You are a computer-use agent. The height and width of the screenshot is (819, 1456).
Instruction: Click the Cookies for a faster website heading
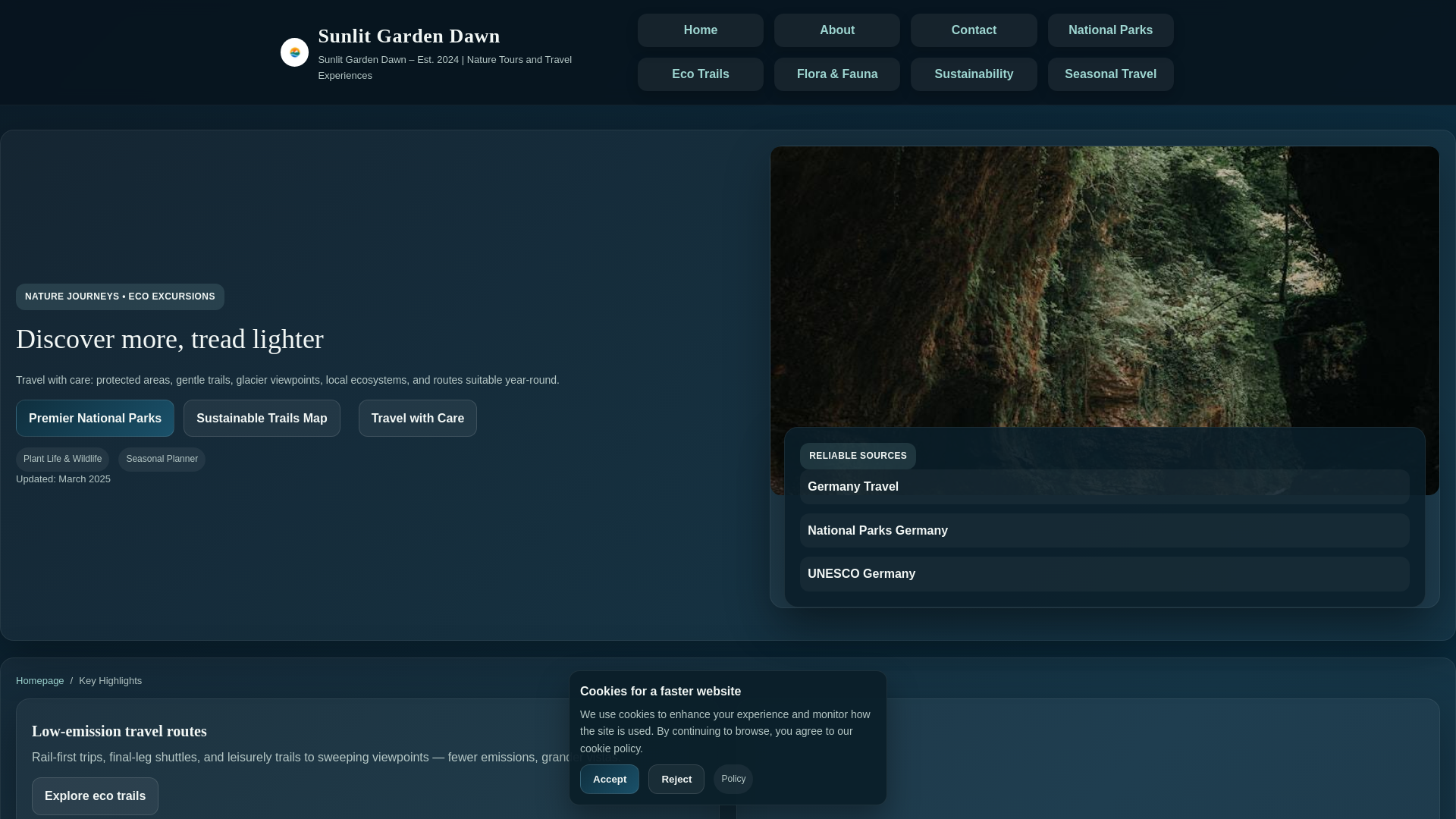660,692
